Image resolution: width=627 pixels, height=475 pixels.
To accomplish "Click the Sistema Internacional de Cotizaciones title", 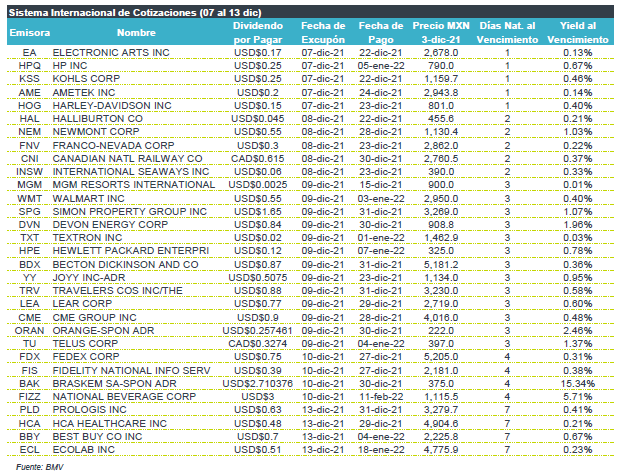I will [135, 12].
